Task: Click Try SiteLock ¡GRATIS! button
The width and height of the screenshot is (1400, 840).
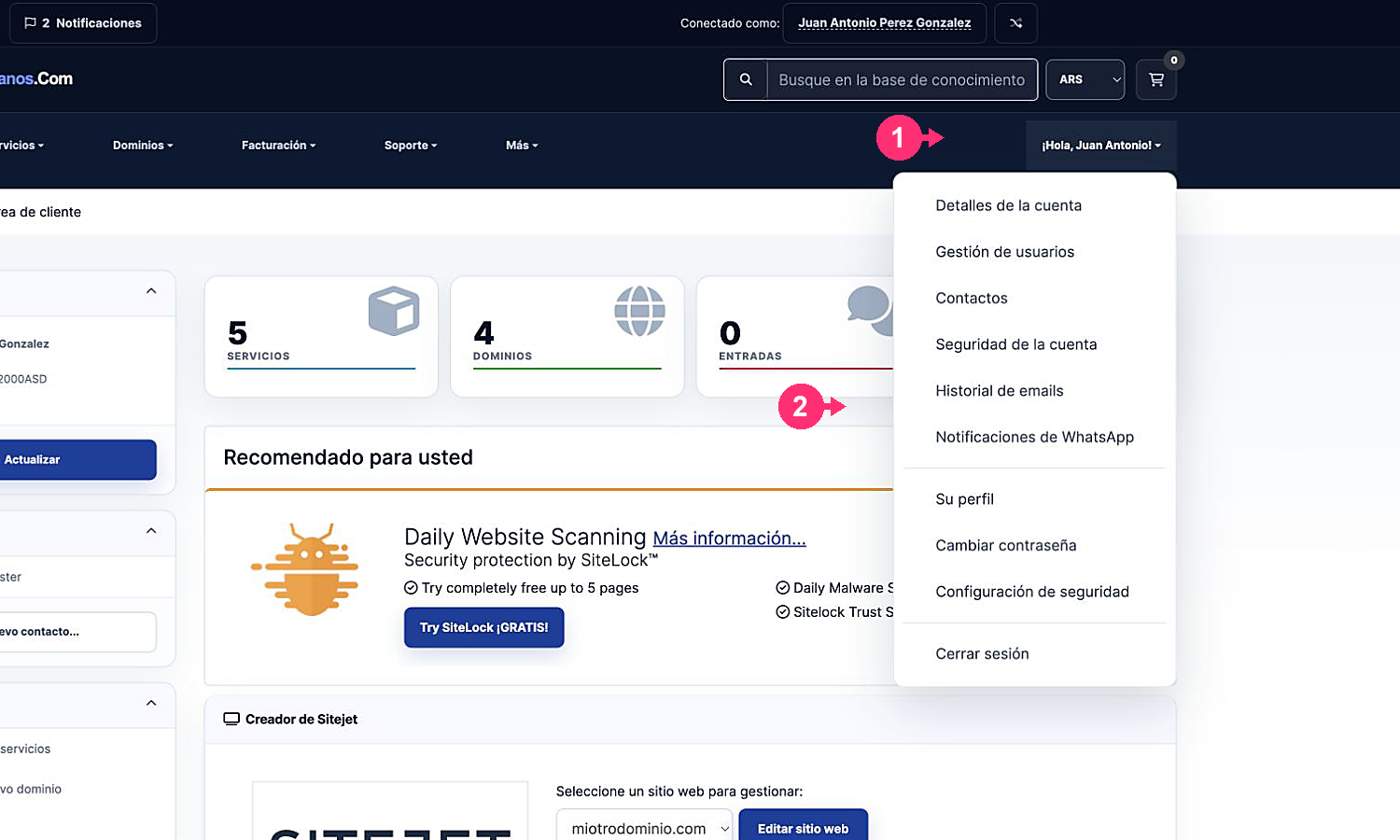Action: tap(483, 628)
